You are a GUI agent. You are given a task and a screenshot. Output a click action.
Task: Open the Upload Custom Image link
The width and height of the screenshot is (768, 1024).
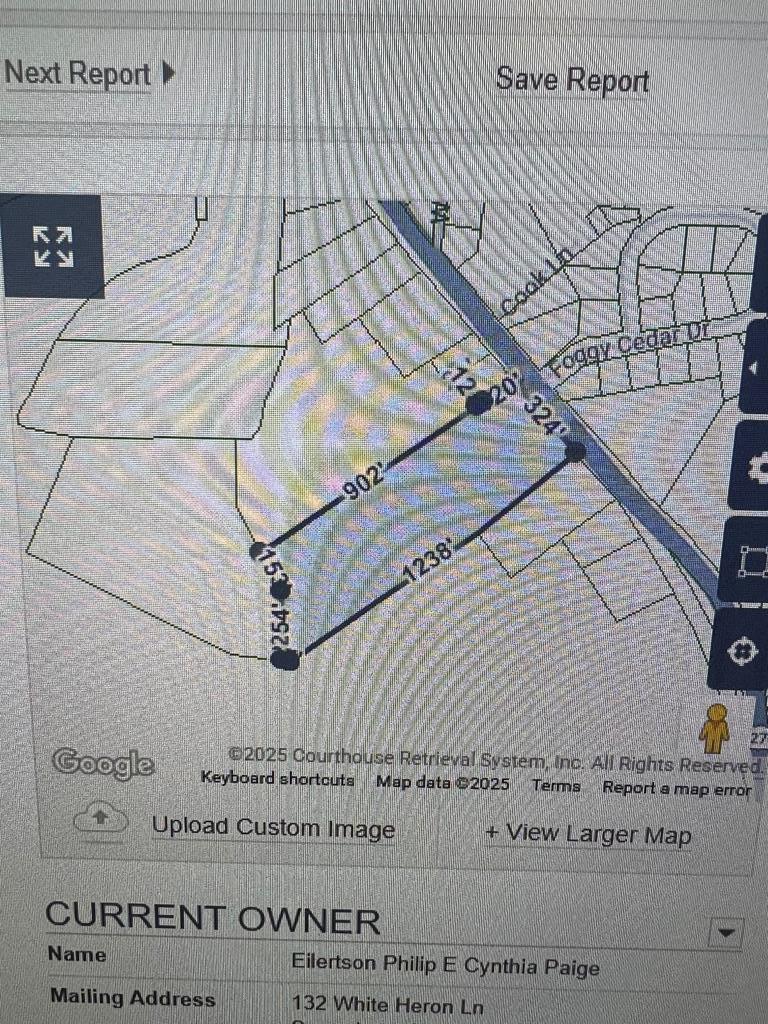tap(273, 827)
